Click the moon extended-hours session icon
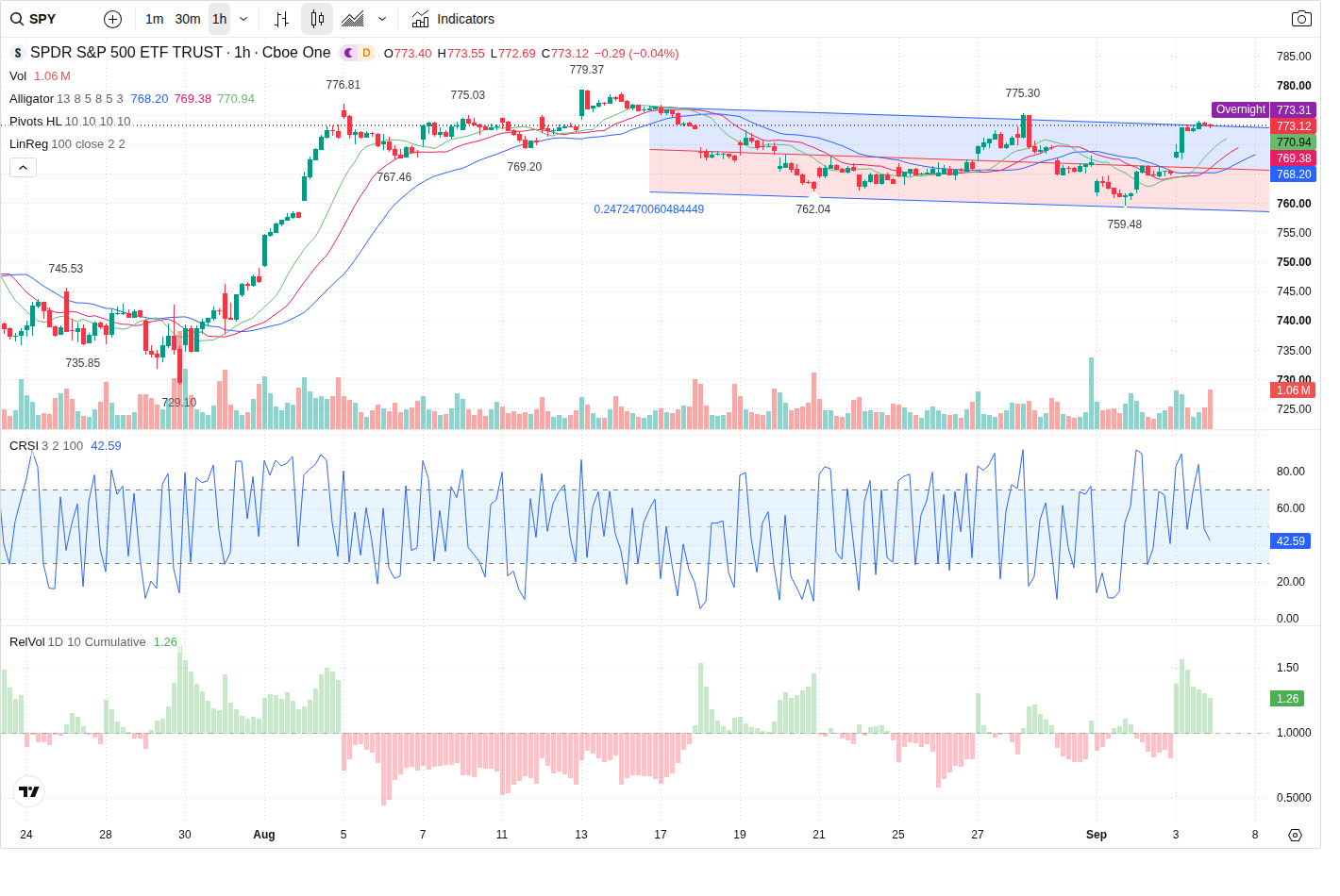The height and width of the screenshot is (896, 1340). click(x=348, y=53)
